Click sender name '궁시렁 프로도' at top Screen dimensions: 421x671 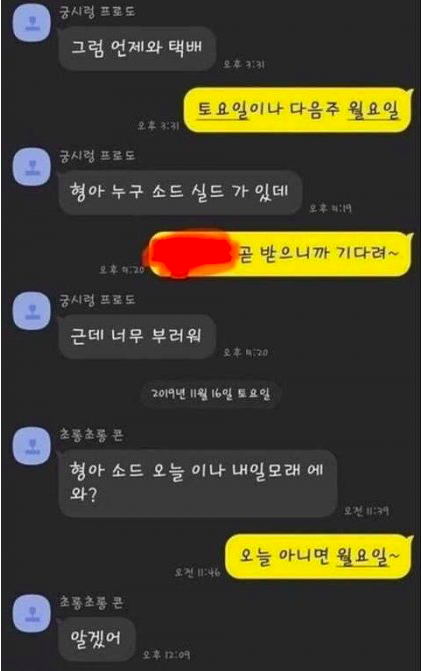pos(97,11)
